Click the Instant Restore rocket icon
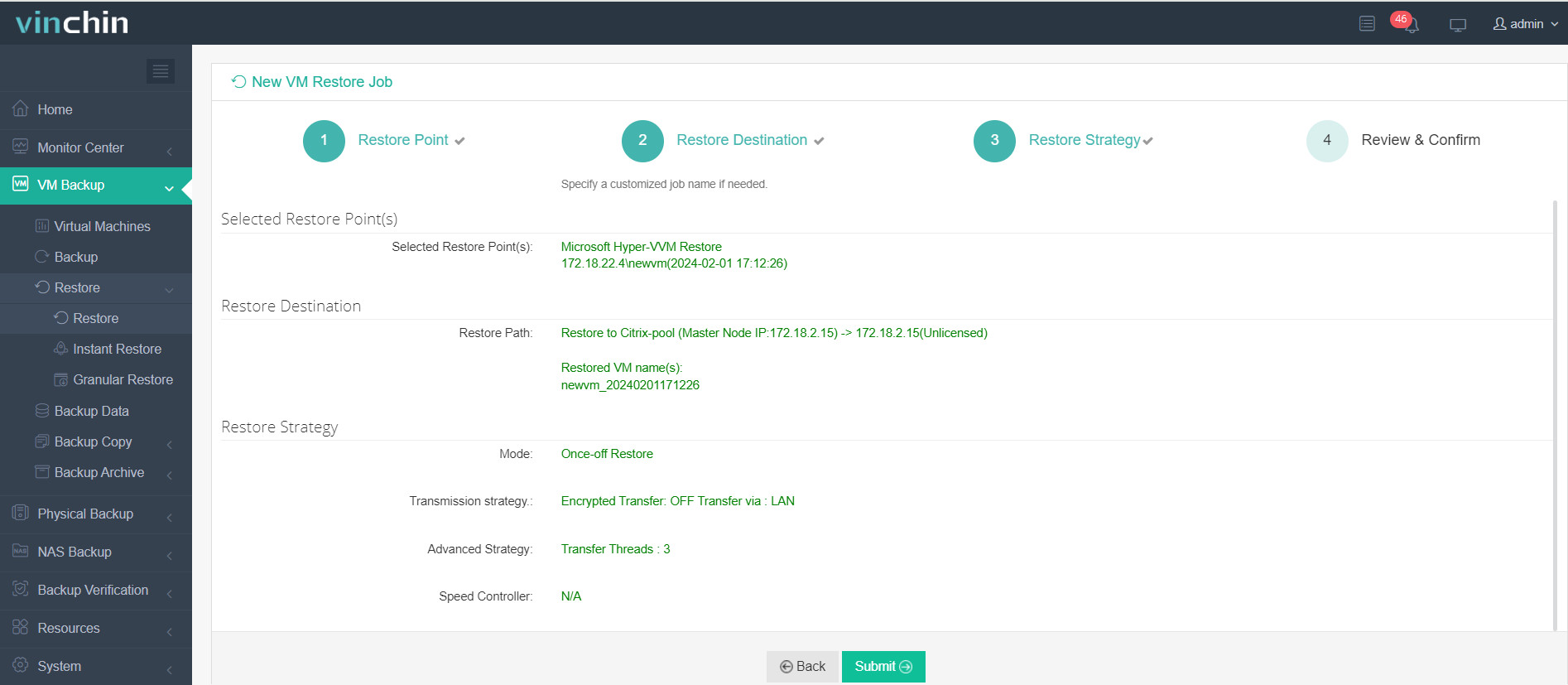The image size is (1568, 685). click(61, 348)
